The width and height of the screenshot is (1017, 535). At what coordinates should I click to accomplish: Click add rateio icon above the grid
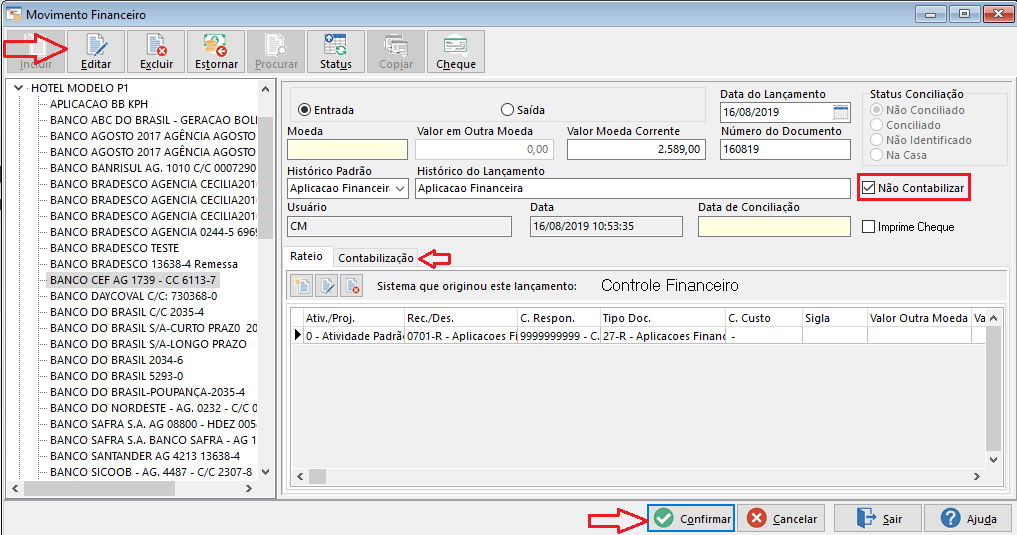click(x=302, y=285)
